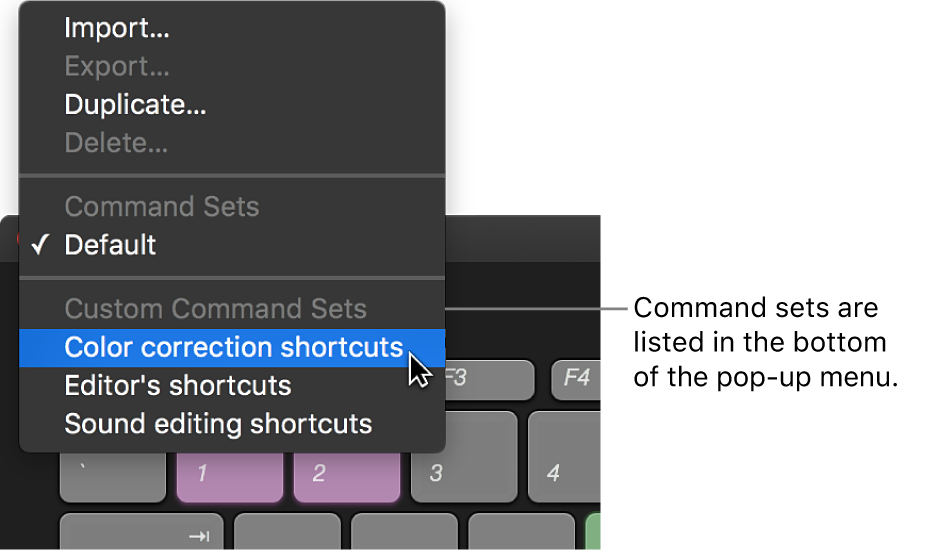
Task: Switch to the Editor's shortcuts command set
Action: (178, 386)
